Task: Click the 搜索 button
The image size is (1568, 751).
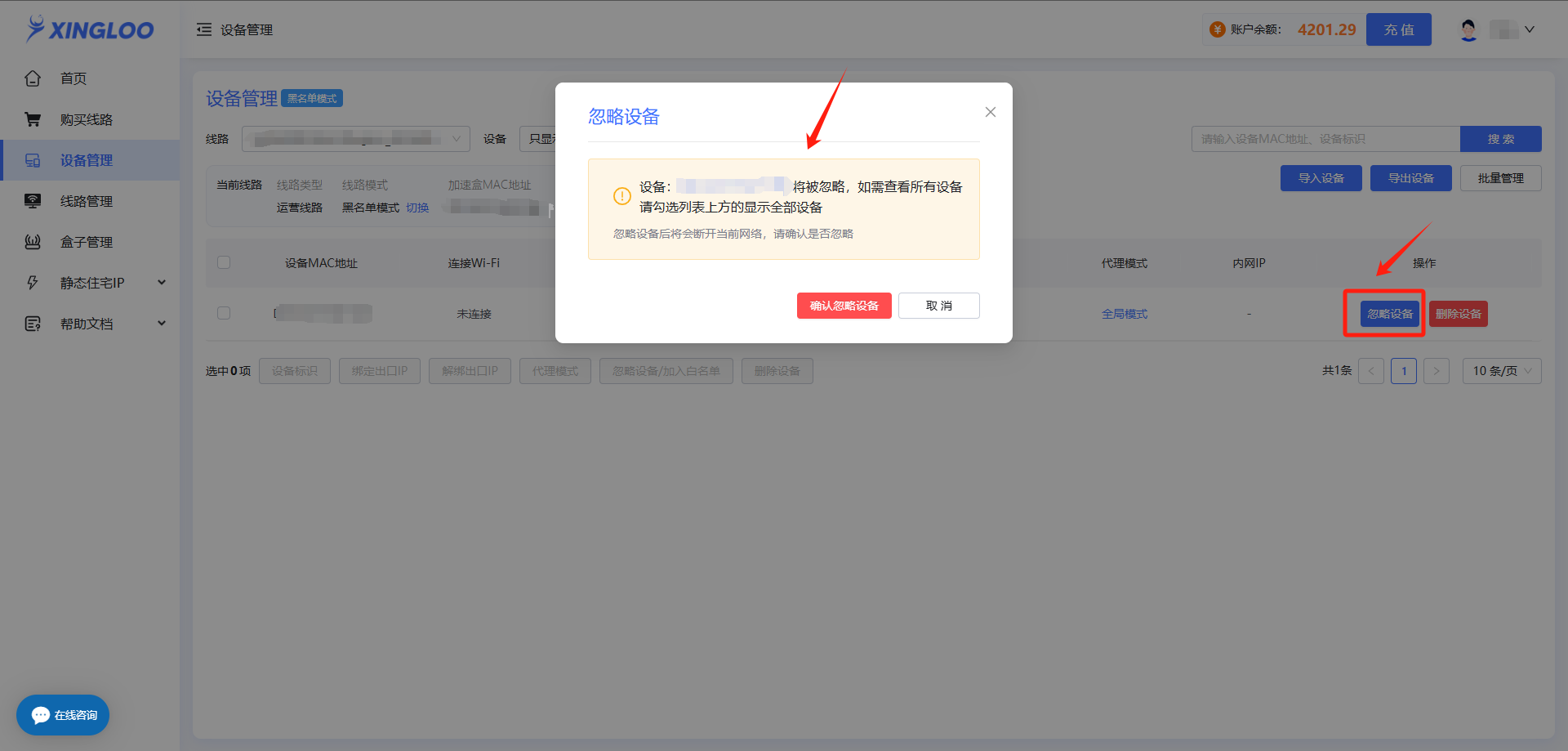Action: tap(1501, 139)
